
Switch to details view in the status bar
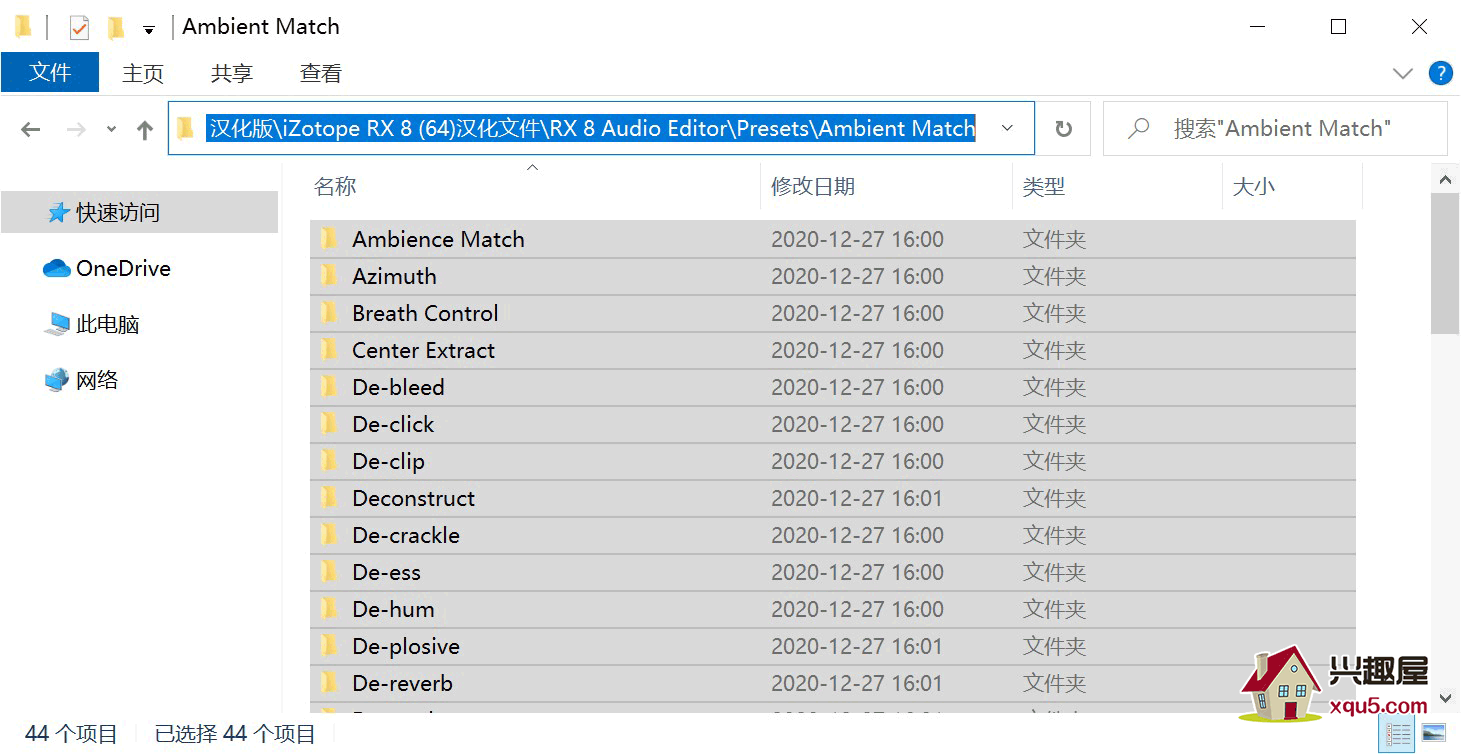[1398, 735]
